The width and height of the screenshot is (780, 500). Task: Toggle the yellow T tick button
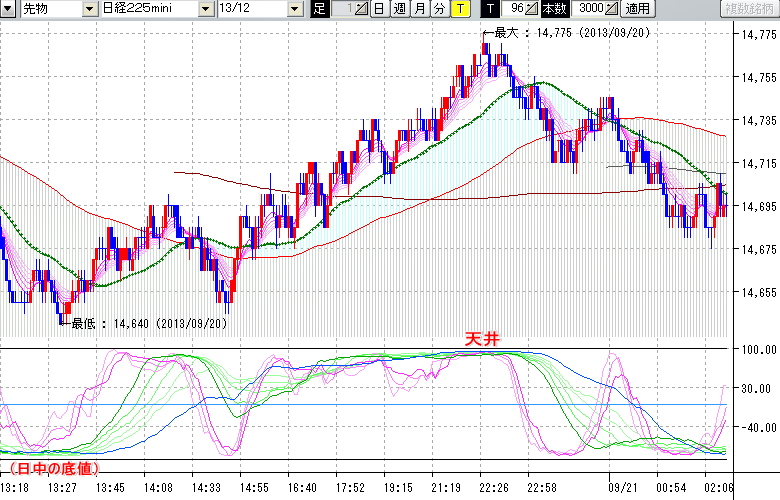(x=459, y=9)
